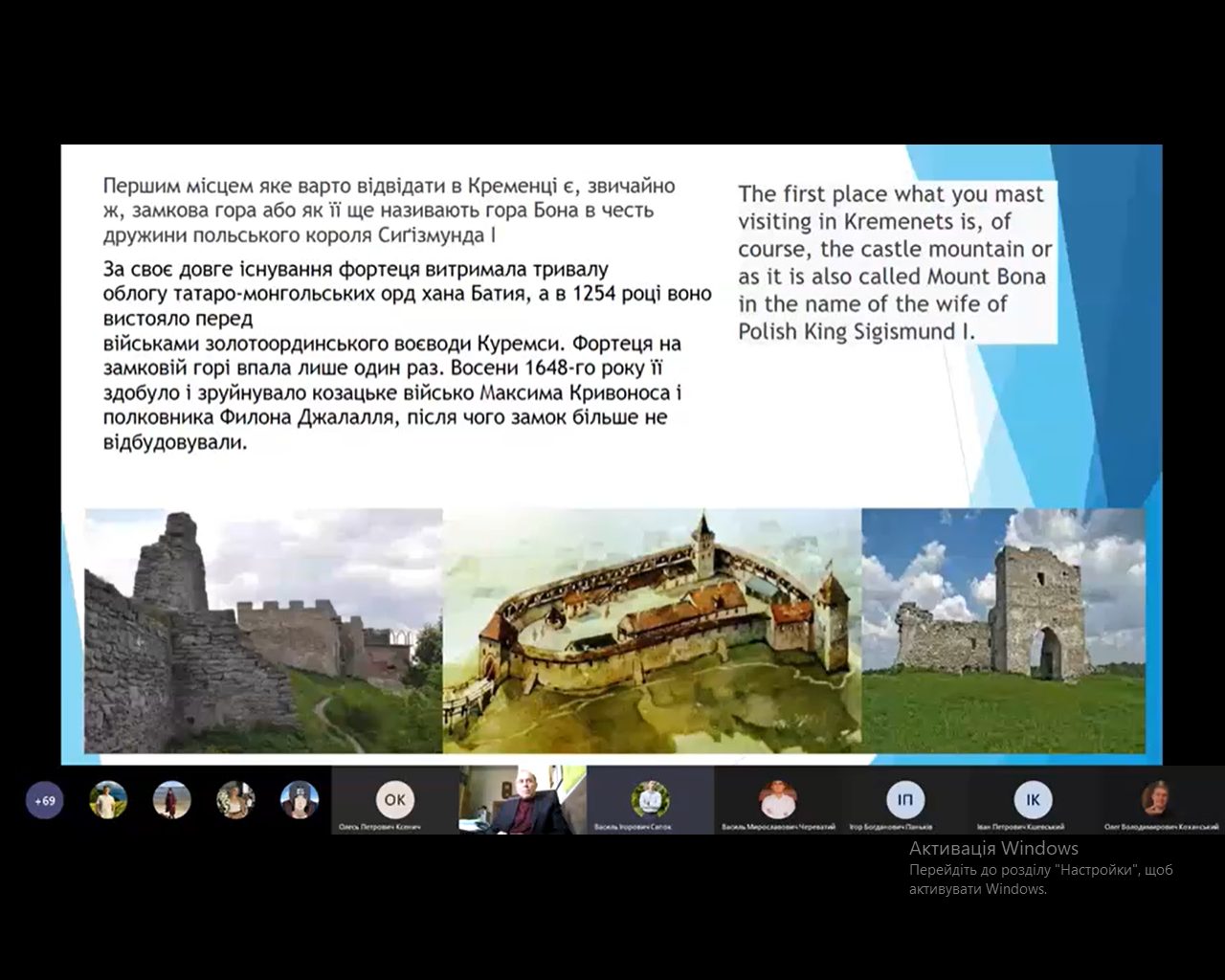
Task: Click the English text box about Mount Bona
Action: point(896,262)
